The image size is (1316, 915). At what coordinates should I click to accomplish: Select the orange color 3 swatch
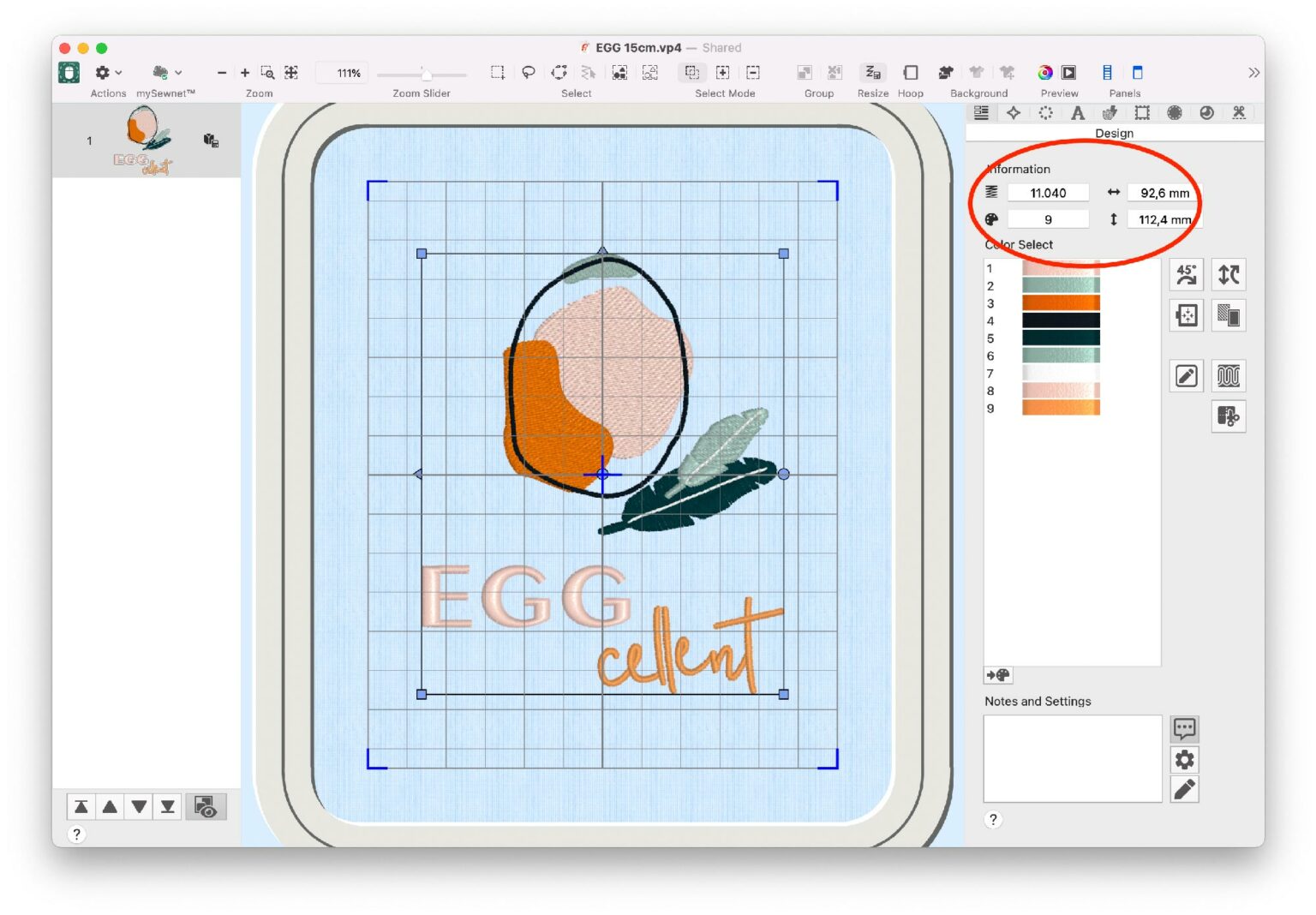pyautogui.click(x=1060, y=303)
